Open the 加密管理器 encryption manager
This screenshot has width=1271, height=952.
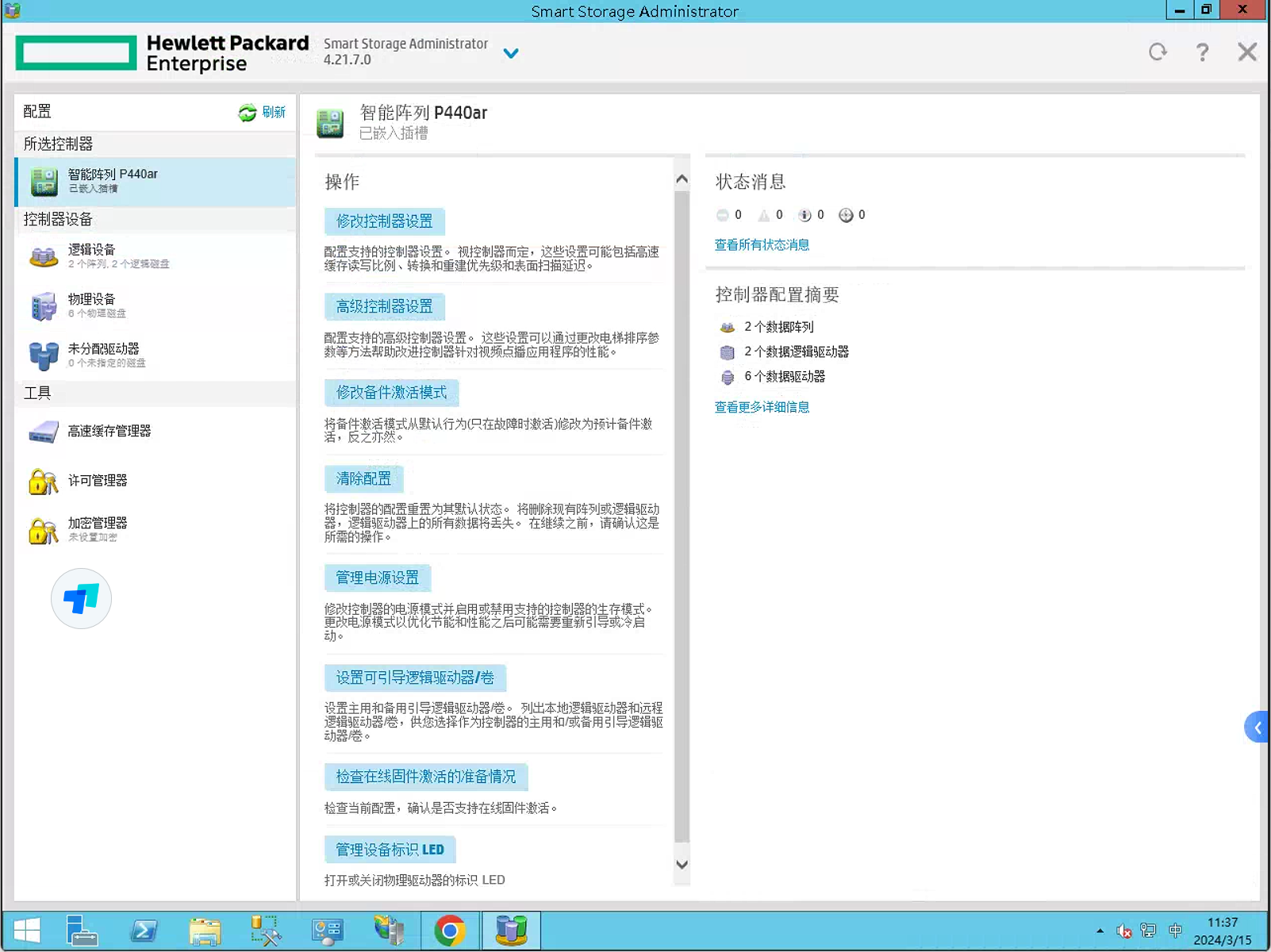[97, 528]
